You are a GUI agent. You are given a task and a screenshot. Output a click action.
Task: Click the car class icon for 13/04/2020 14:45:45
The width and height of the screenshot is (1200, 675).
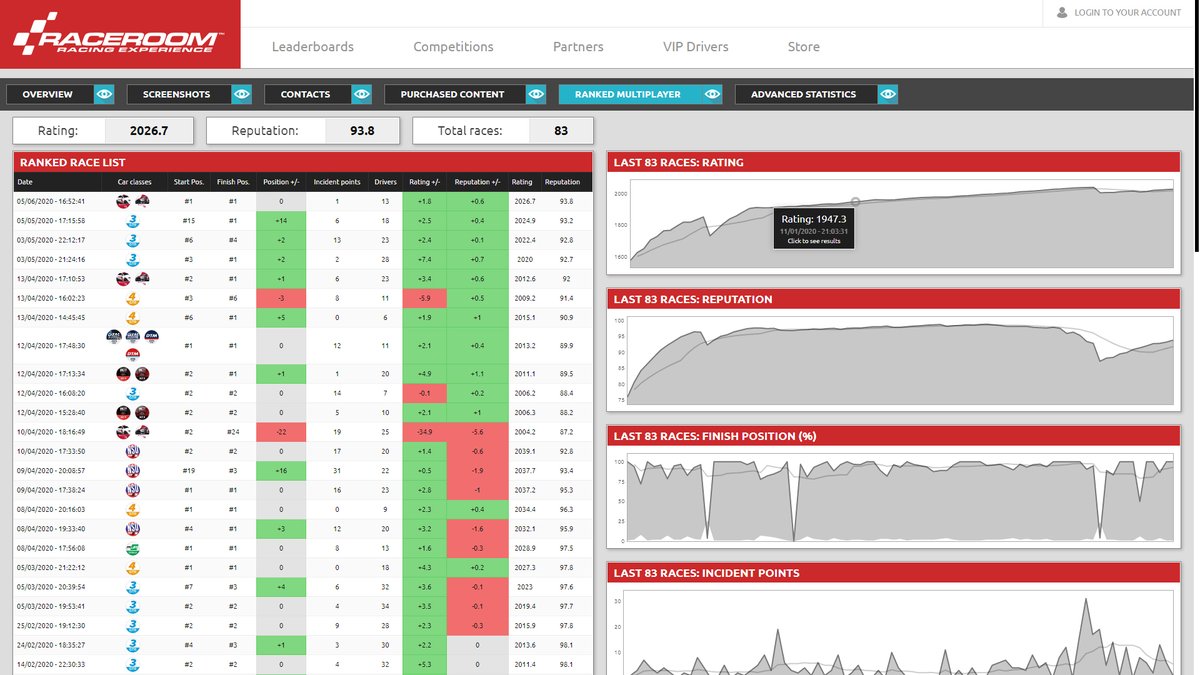point(133,318)
